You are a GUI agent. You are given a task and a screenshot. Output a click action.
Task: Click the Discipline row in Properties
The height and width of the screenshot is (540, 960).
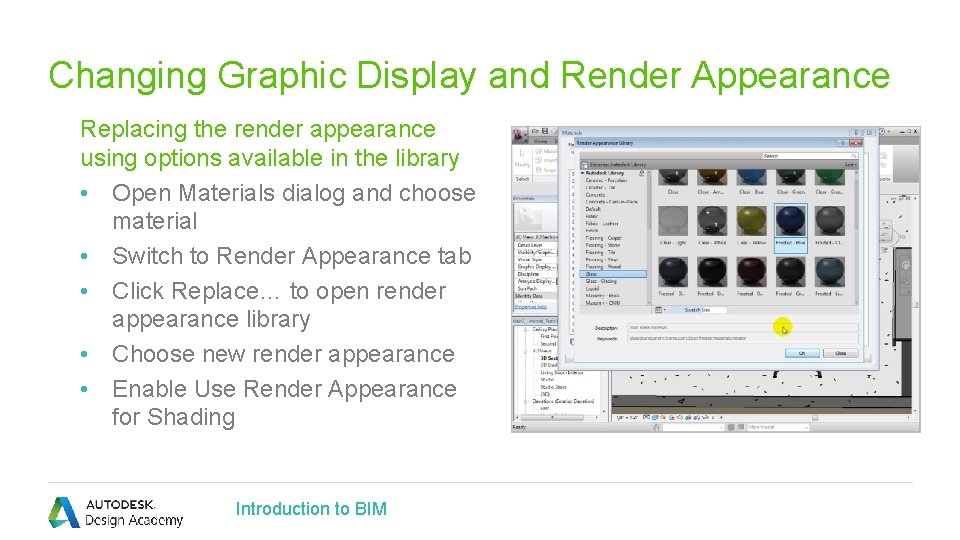point(534,274)
